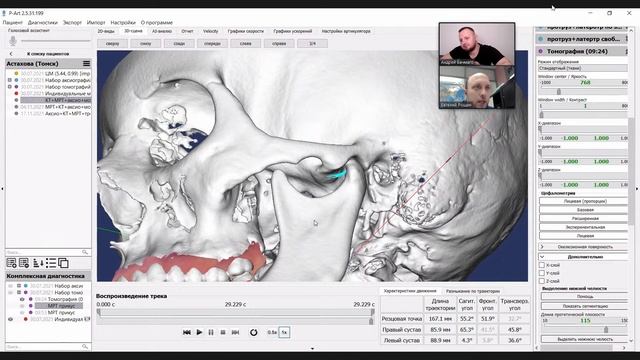The height and width of the screenshot is (360, 640).
Task: Enable the Y-слой checkbox
Action: click(x=542, y=273)
